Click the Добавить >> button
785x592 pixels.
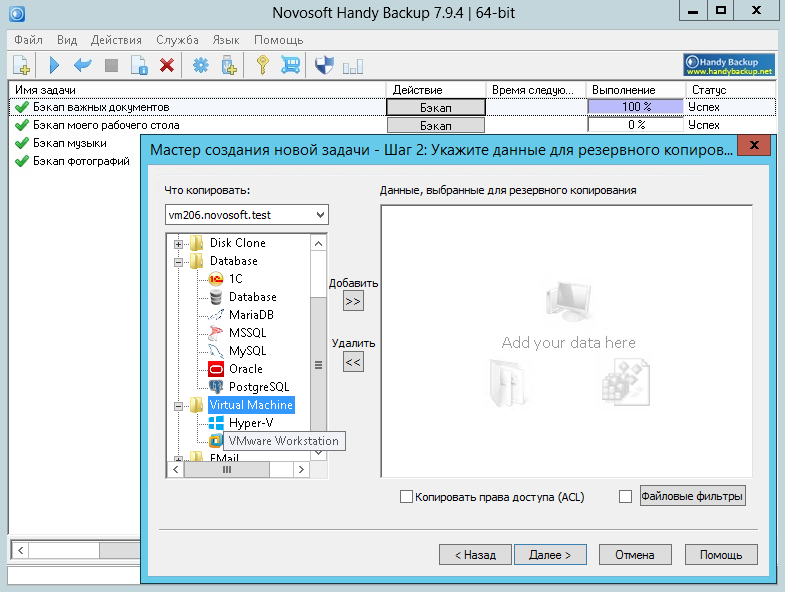click(x=353, y=302)
